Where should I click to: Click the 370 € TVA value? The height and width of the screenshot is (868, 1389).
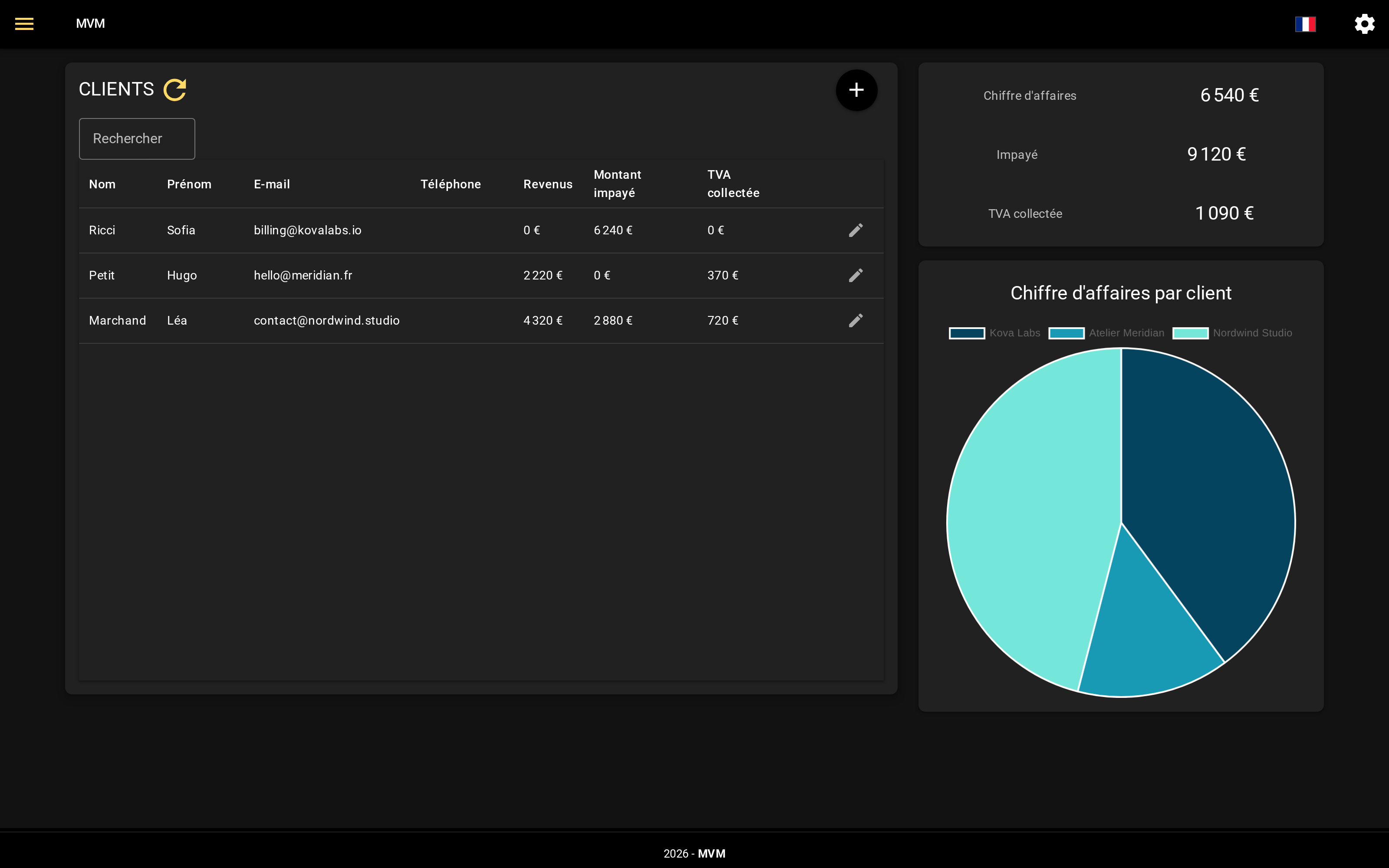(x=723, y=275)
